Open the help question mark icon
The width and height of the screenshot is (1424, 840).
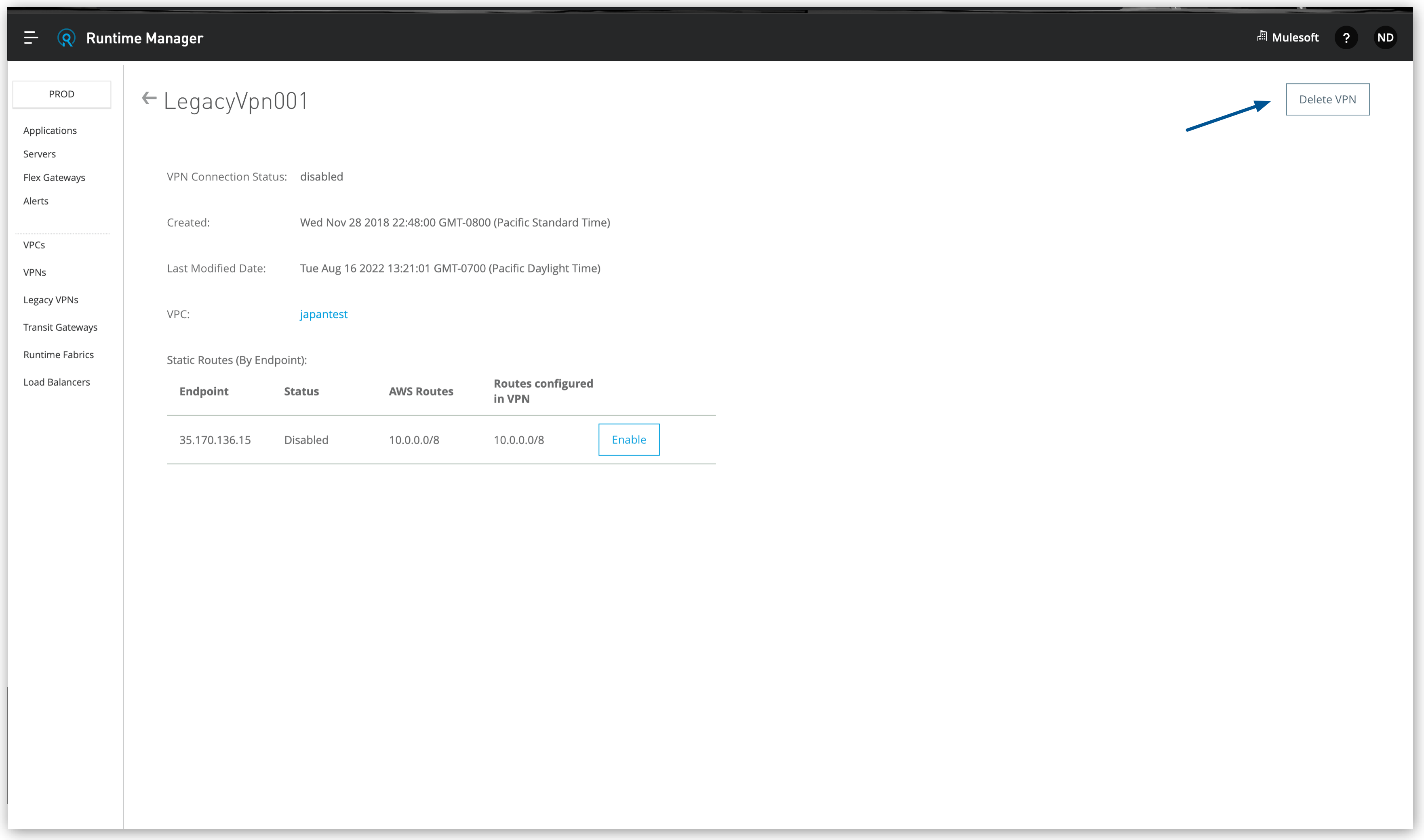tap(1346, 38)
